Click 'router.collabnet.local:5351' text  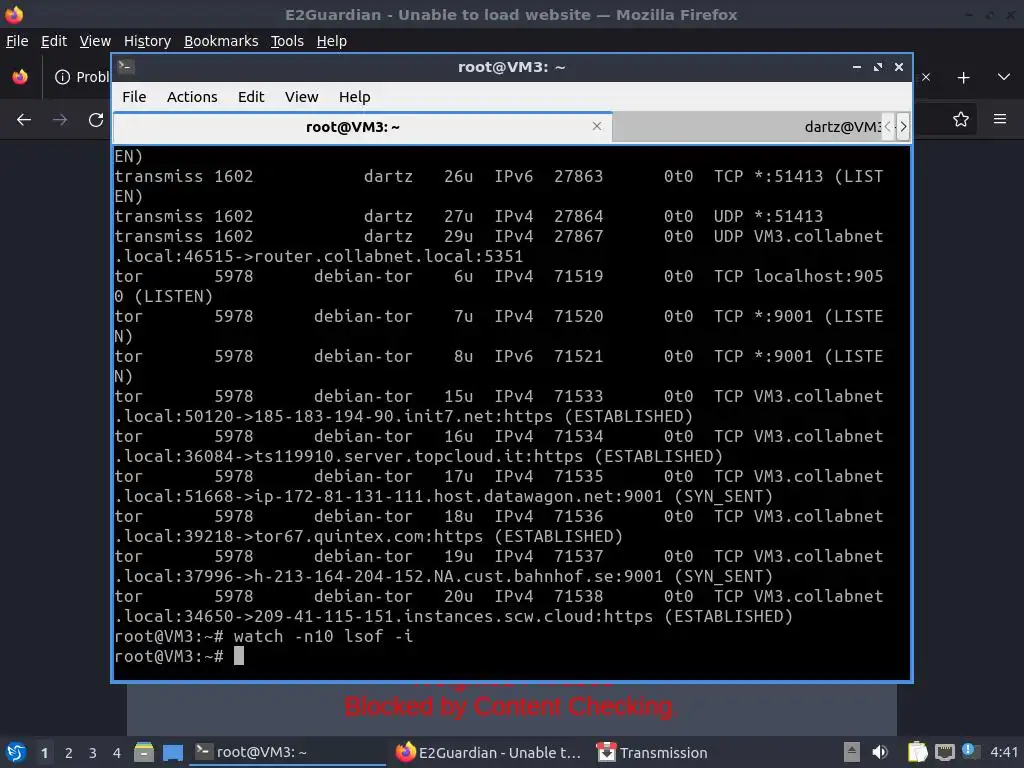(x=389, y=256)
